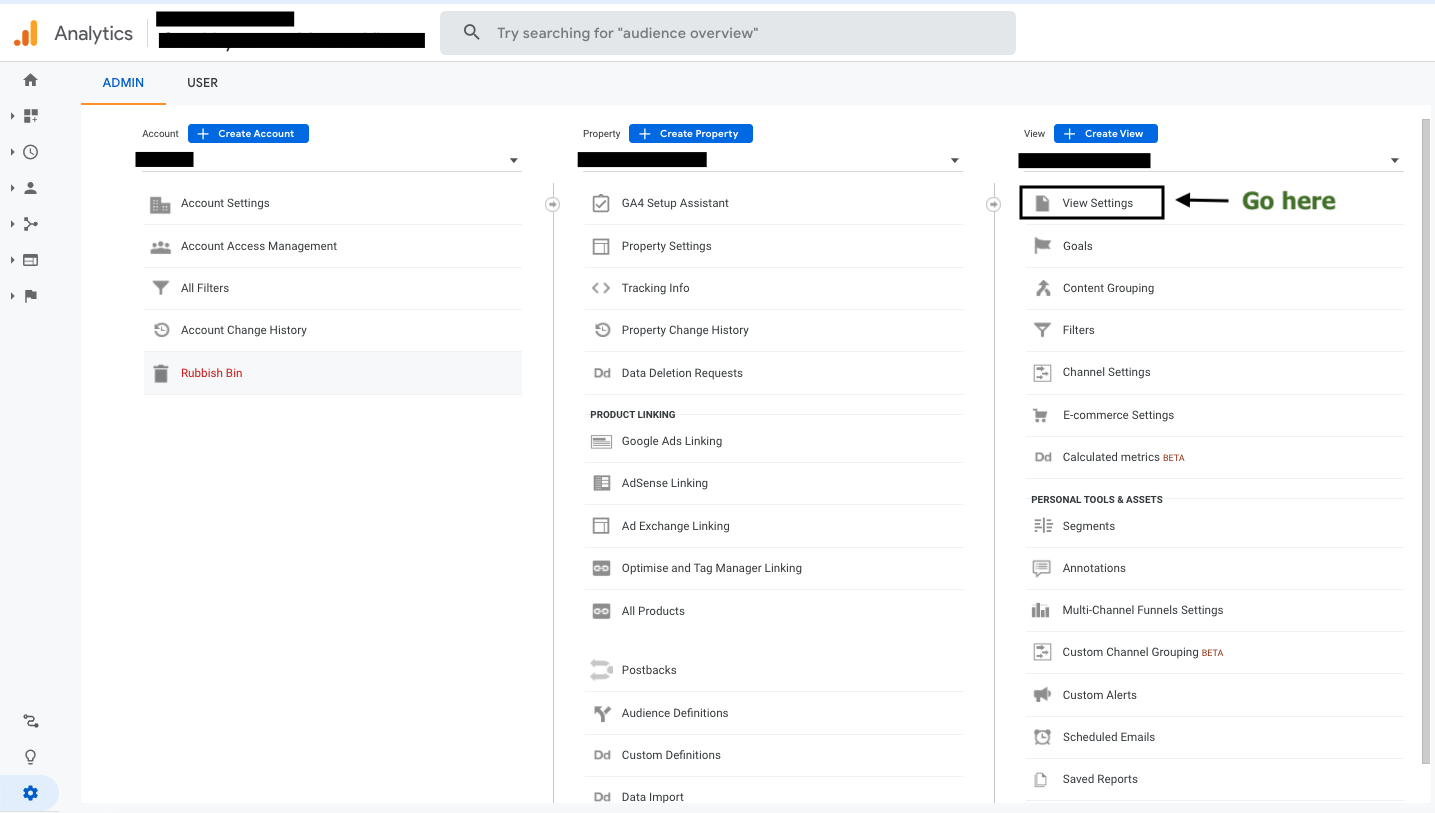Switch to the ADMIN tab
This screenshot has width=1435, height=813.
pyautogui.click(x=123, y=83)
